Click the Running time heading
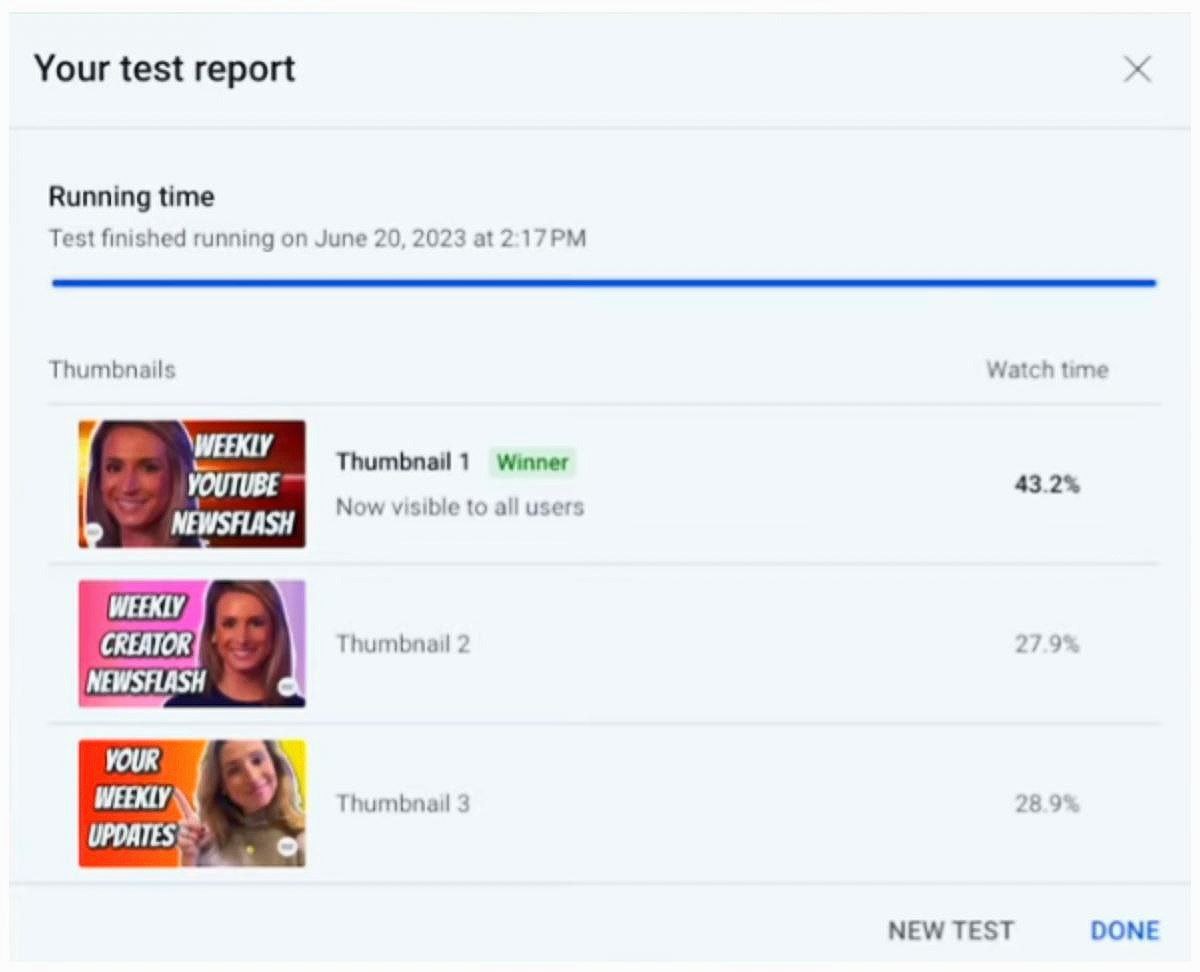Viewport: 1200px width, 972px height. 131,197
